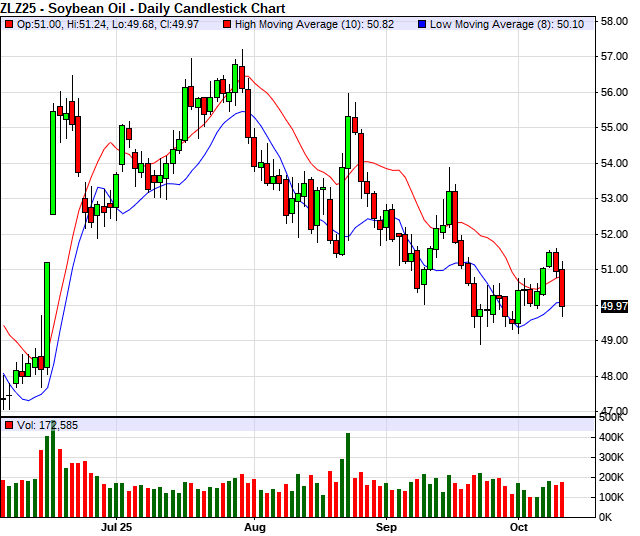Click the 49.00 price axis label

614,340
